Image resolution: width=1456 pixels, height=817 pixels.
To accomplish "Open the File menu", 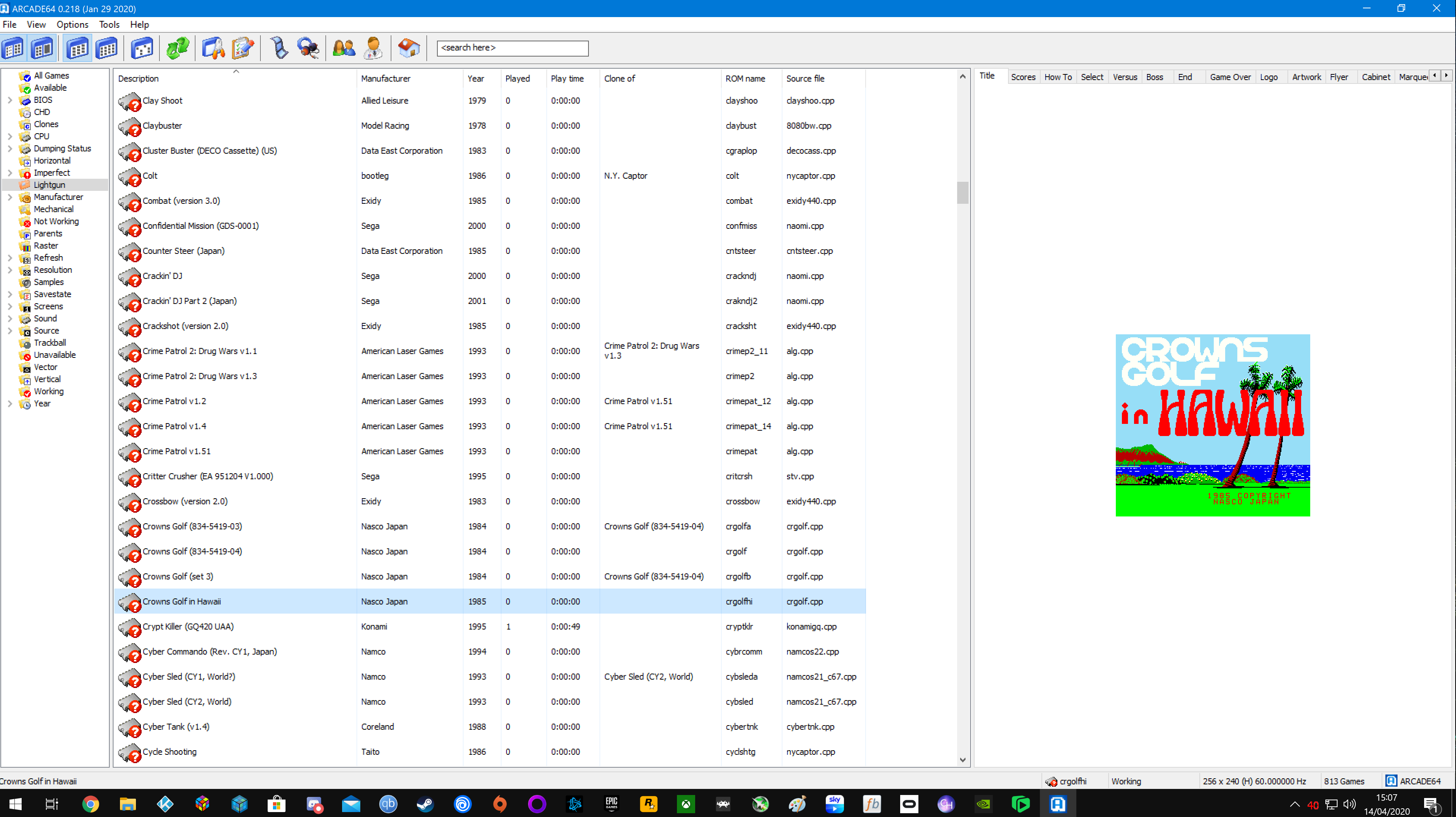I will click(9, 24).
